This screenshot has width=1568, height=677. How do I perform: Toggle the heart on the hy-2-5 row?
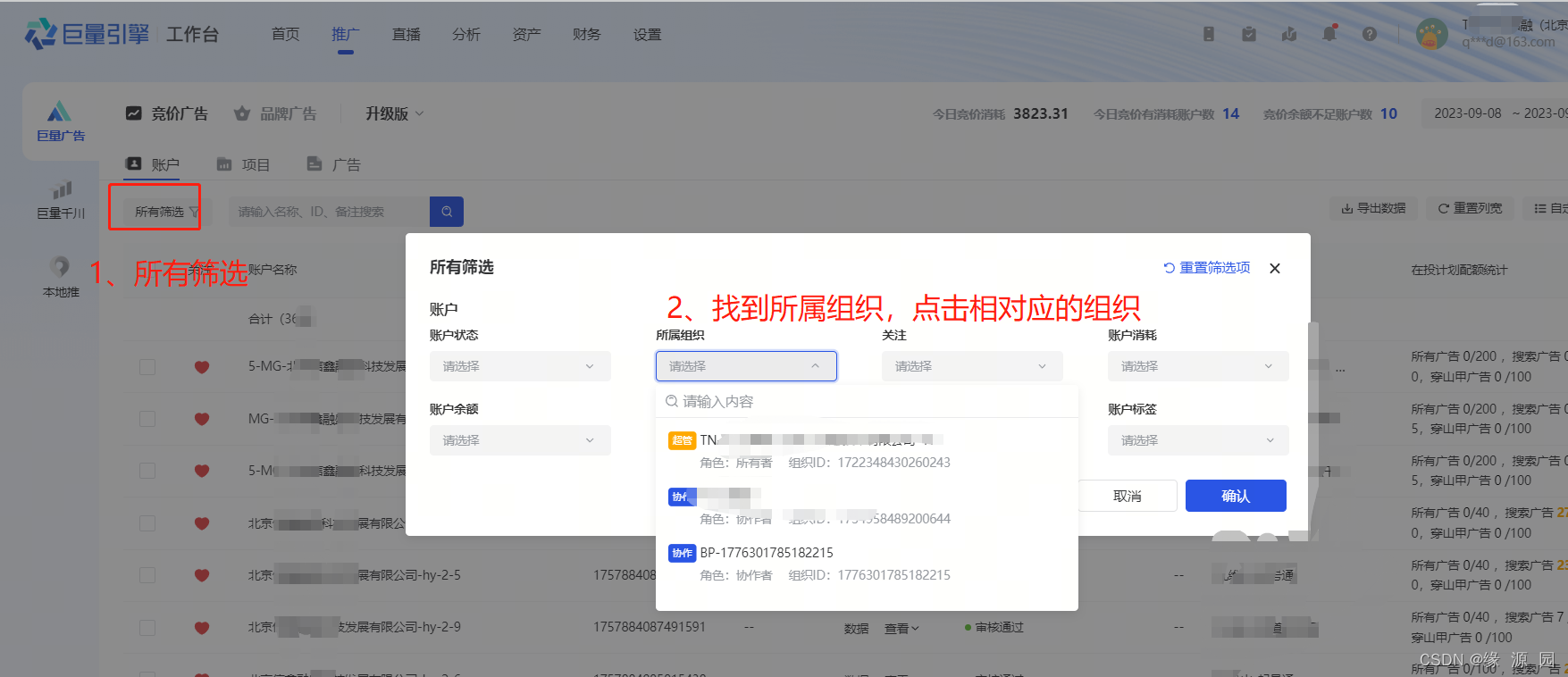click(202, 575)
